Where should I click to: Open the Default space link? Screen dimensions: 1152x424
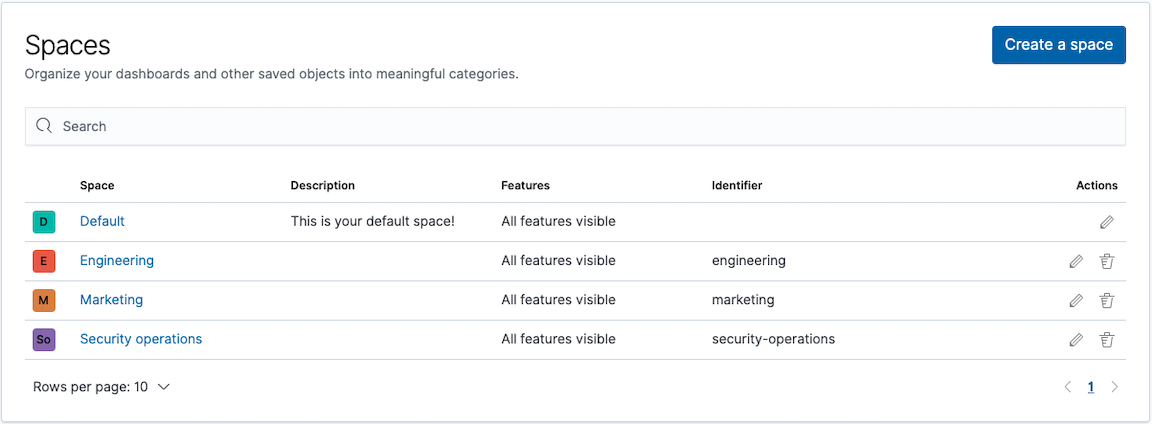coord(102,221)
